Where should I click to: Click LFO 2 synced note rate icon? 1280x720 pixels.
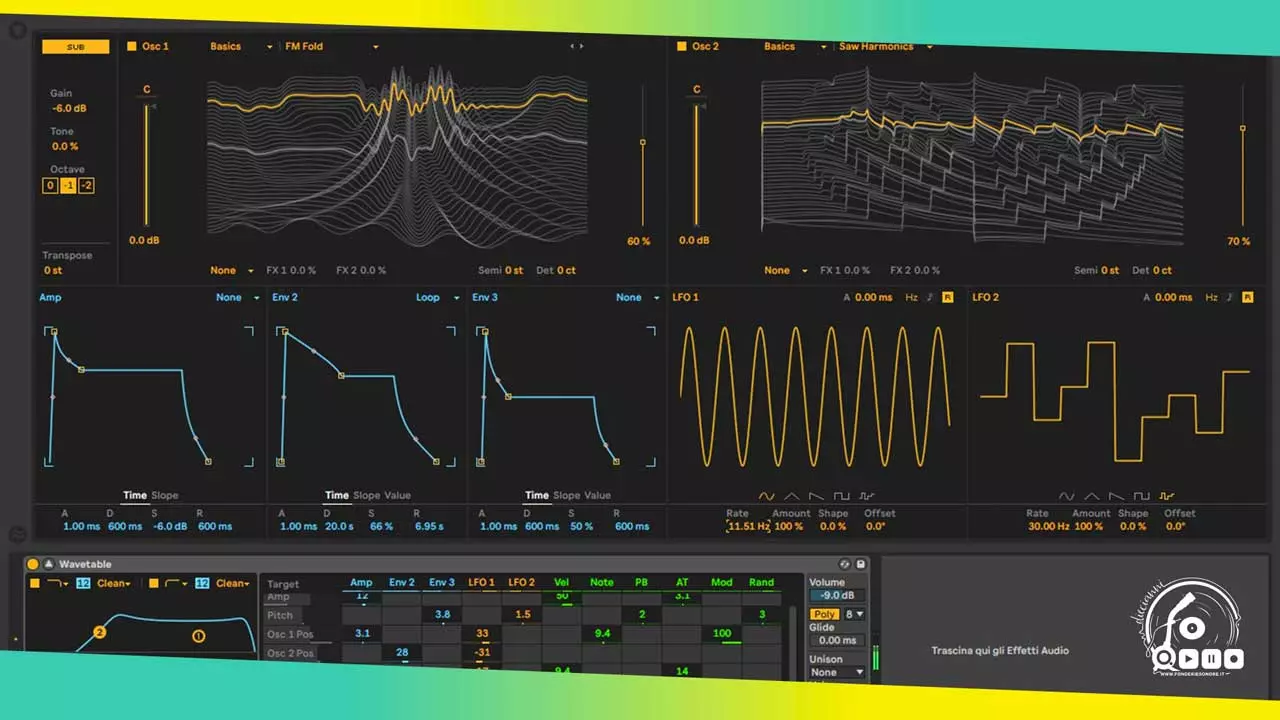[1230, 298]
